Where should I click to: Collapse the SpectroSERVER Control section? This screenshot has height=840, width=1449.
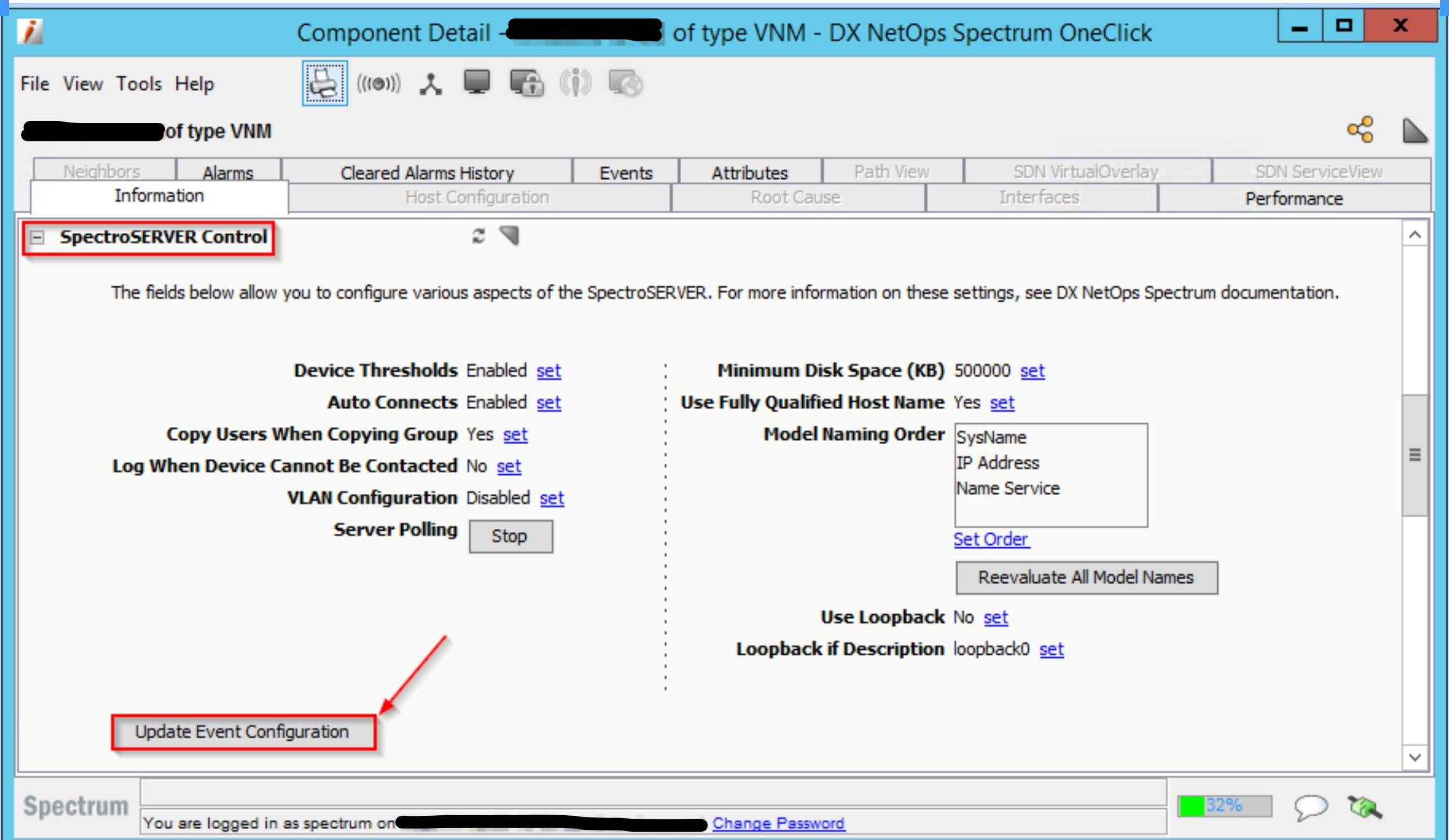click(38, 237)
